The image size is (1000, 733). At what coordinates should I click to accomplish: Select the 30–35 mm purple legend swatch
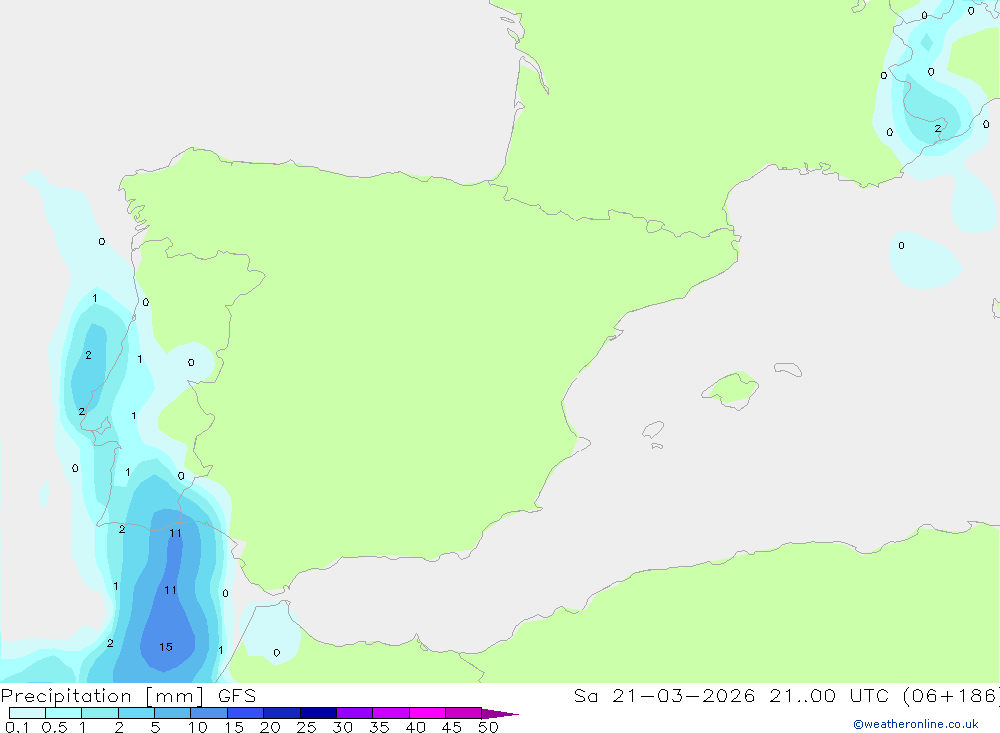tap(355, 713)
